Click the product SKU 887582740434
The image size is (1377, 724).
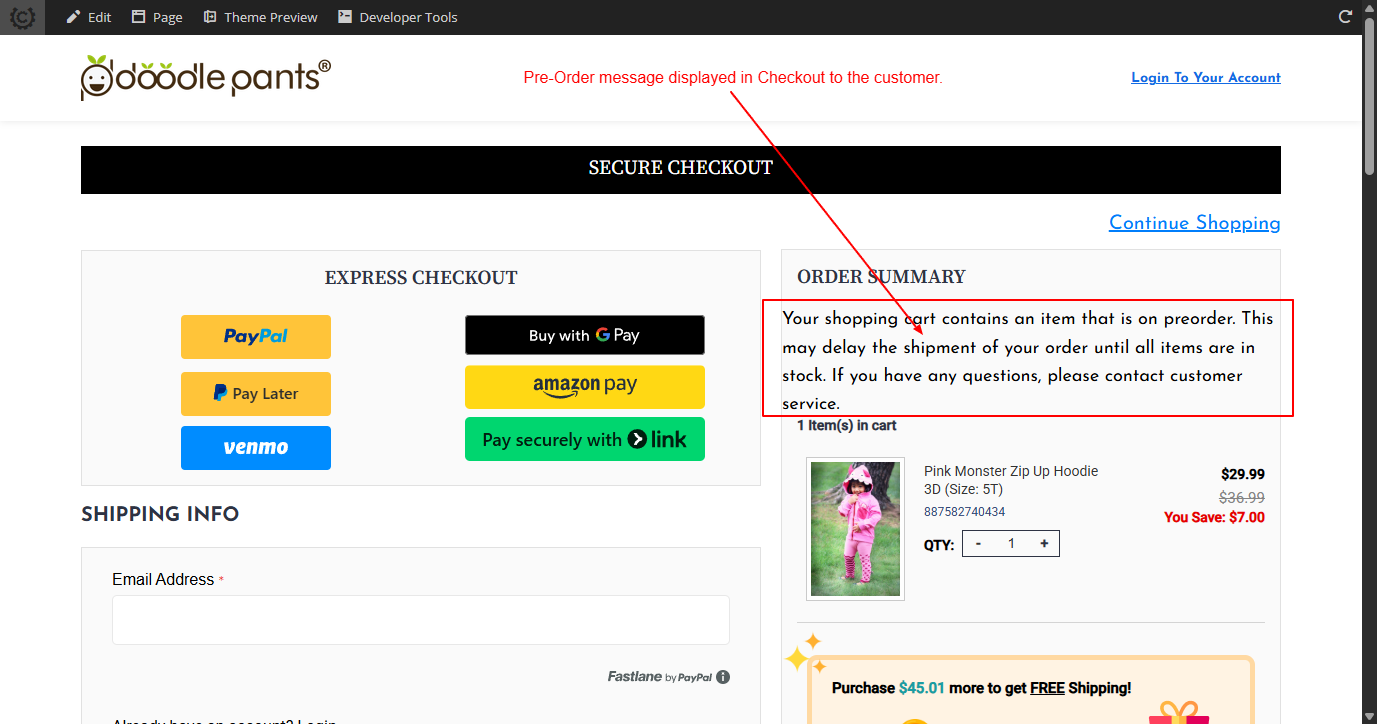[x=965, y=511]
